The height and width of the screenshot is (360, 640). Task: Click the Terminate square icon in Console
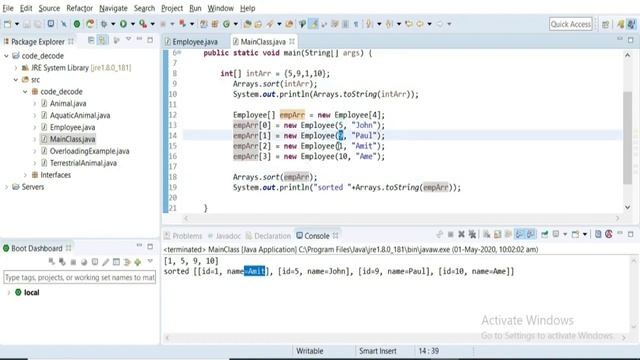451,234
